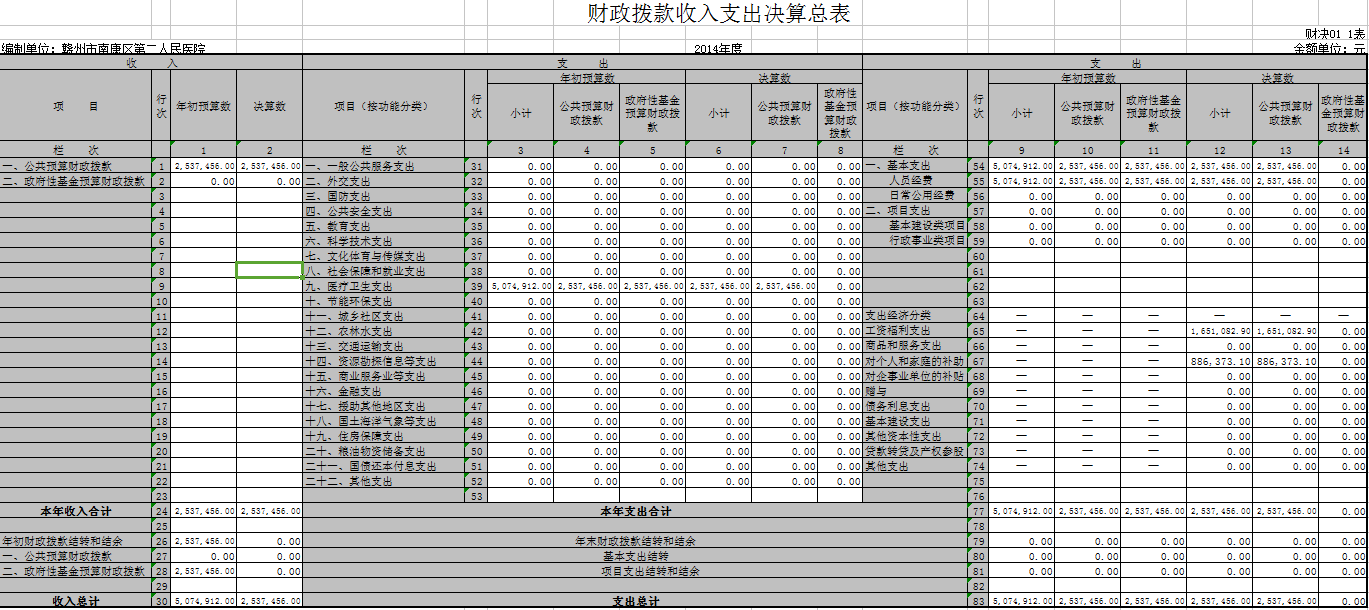
Task: Click the 十四、资源勘探信息等支出 cell
Action: tap(384, 362)
